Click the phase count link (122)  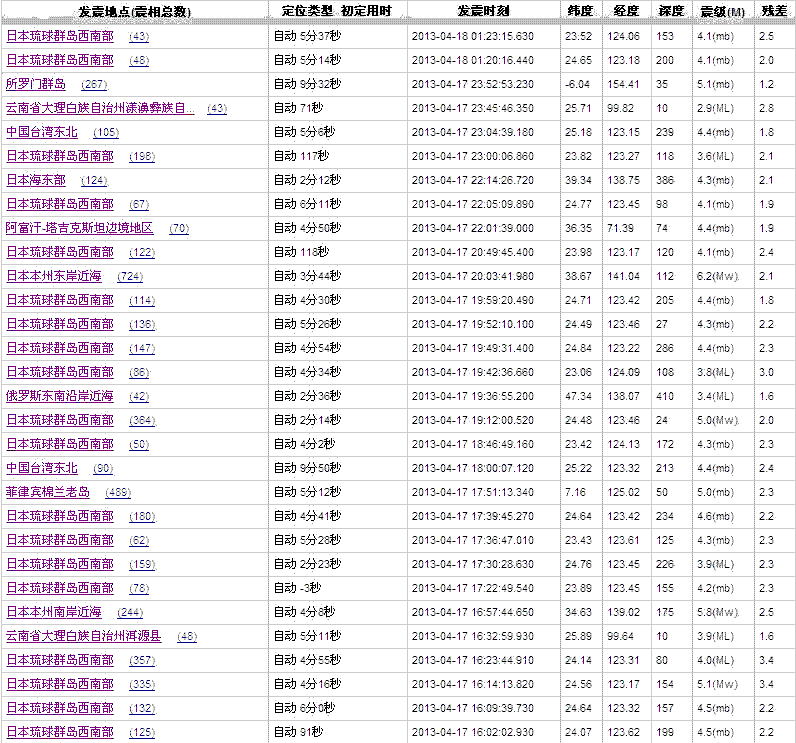pos(142,253)
